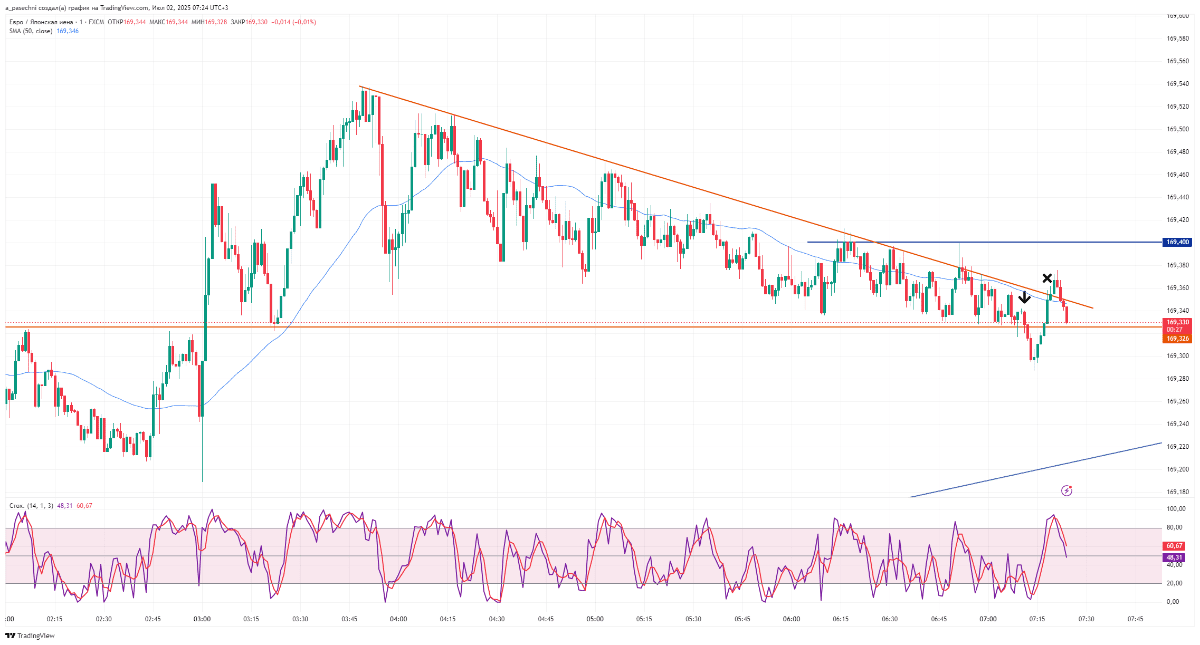Click the red 60,67 stochastic value label
The height and width of the screenshot is (645, 1200).
click(x=1175, y=545)
